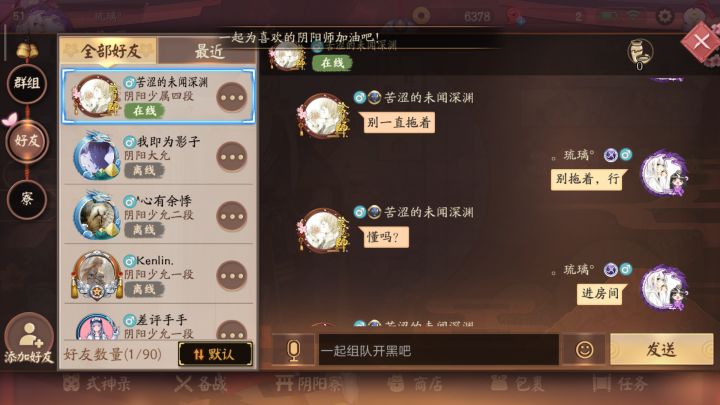Viewport: 720px width, 405px height.
Task: Click 苦涩的未闻深渊 avatar beside 懂吗？ message
Action: [x=323, y=230]
